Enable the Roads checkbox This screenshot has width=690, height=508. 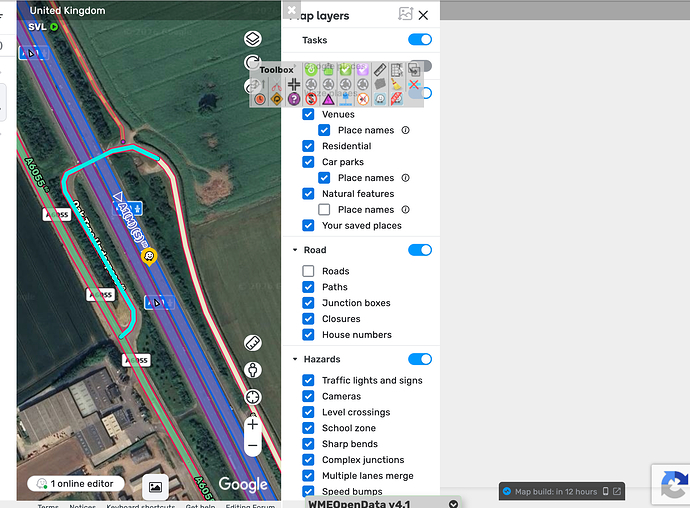(308, 271)
